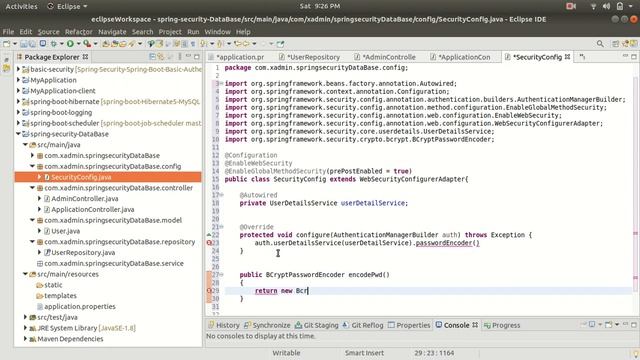Image resolution: width=640 pixels, height=360 pixels.
Task: Expand the Maven Dependencies node
Action: coord(25,339)
